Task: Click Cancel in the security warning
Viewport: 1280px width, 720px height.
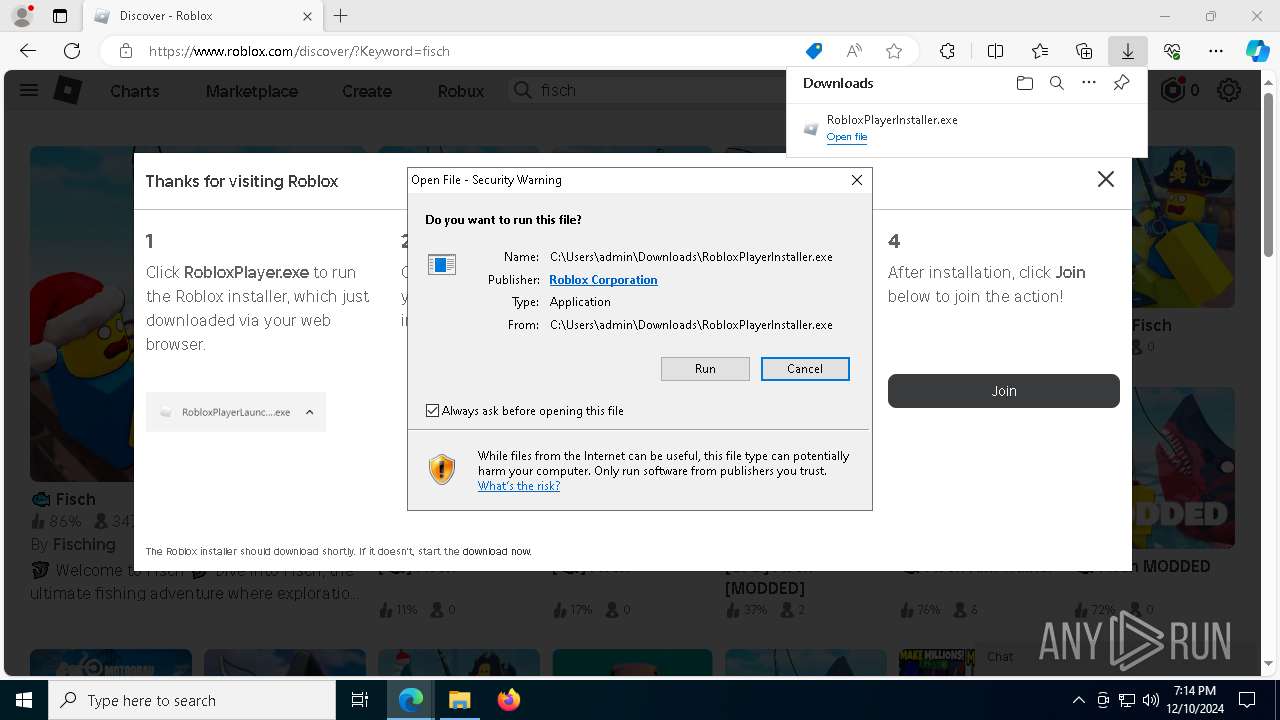Action: [x=805, y=369]
